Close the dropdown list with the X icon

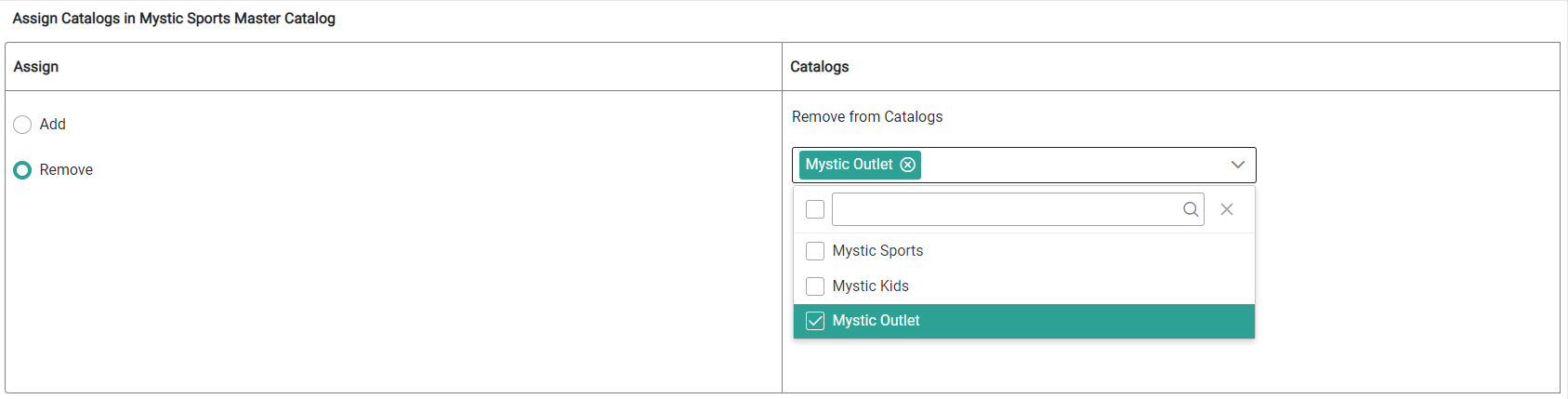coord(1227,209)
